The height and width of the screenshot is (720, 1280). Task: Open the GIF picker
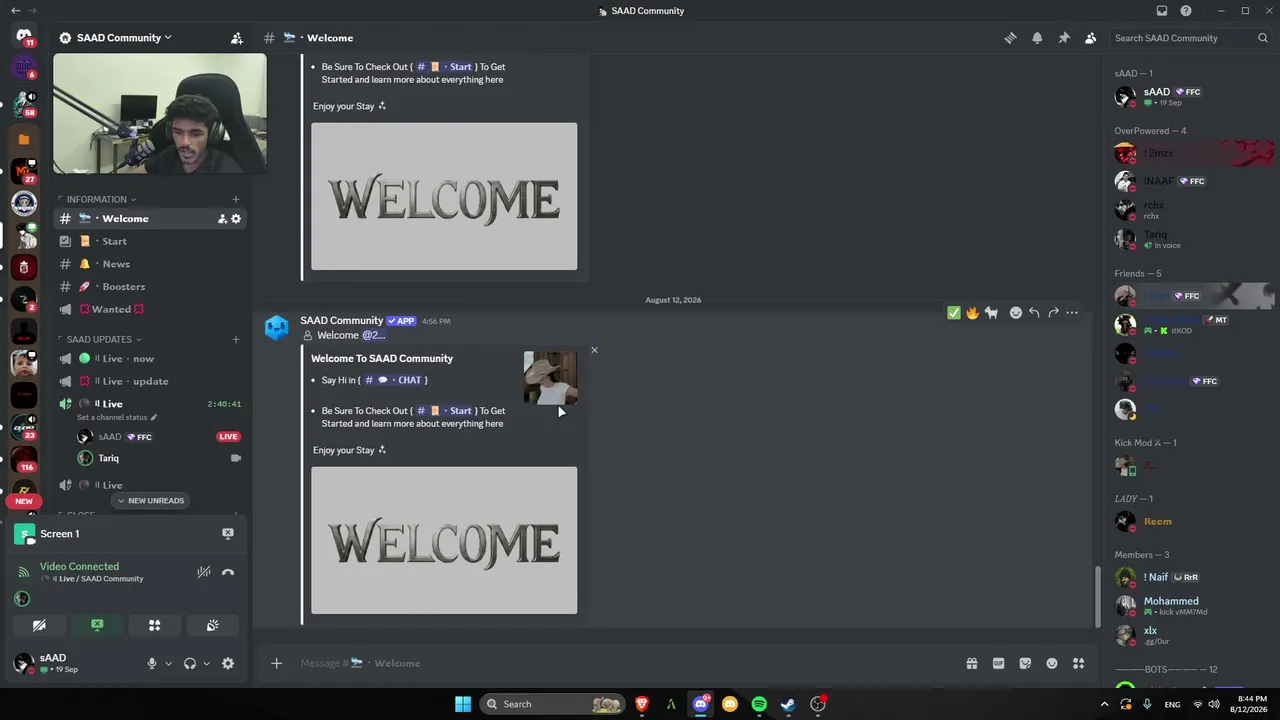[x=998, y=663]
